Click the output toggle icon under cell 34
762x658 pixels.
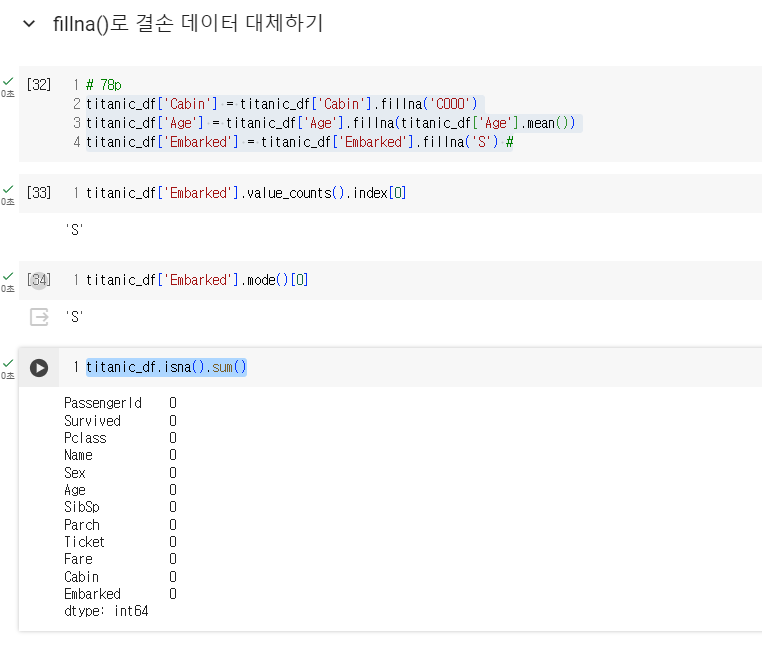39,317
